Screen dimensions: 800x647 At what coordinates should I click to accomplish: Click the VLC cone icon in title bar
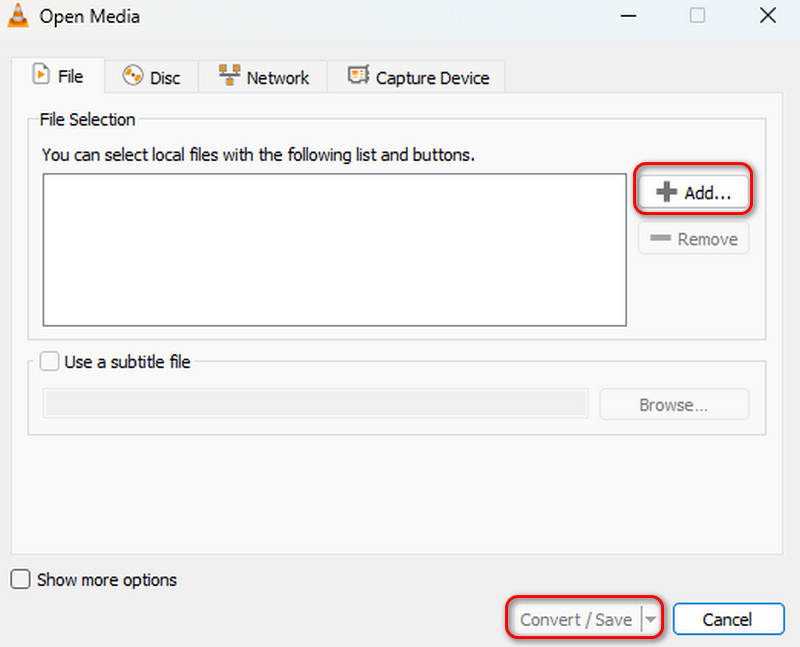[x=17, y=16]
